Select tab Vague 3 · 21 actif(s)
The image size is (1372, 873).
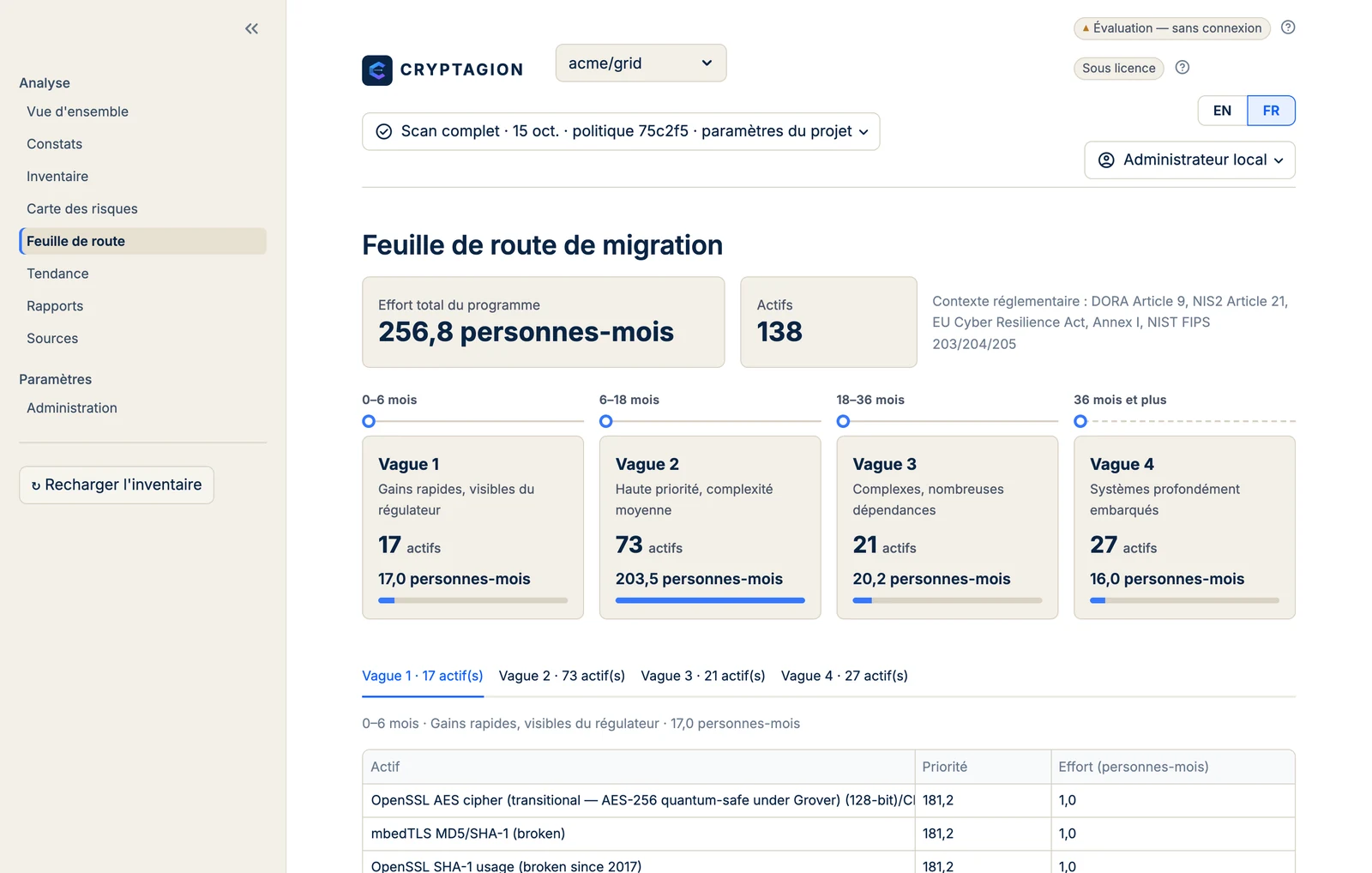coord(703,676)
